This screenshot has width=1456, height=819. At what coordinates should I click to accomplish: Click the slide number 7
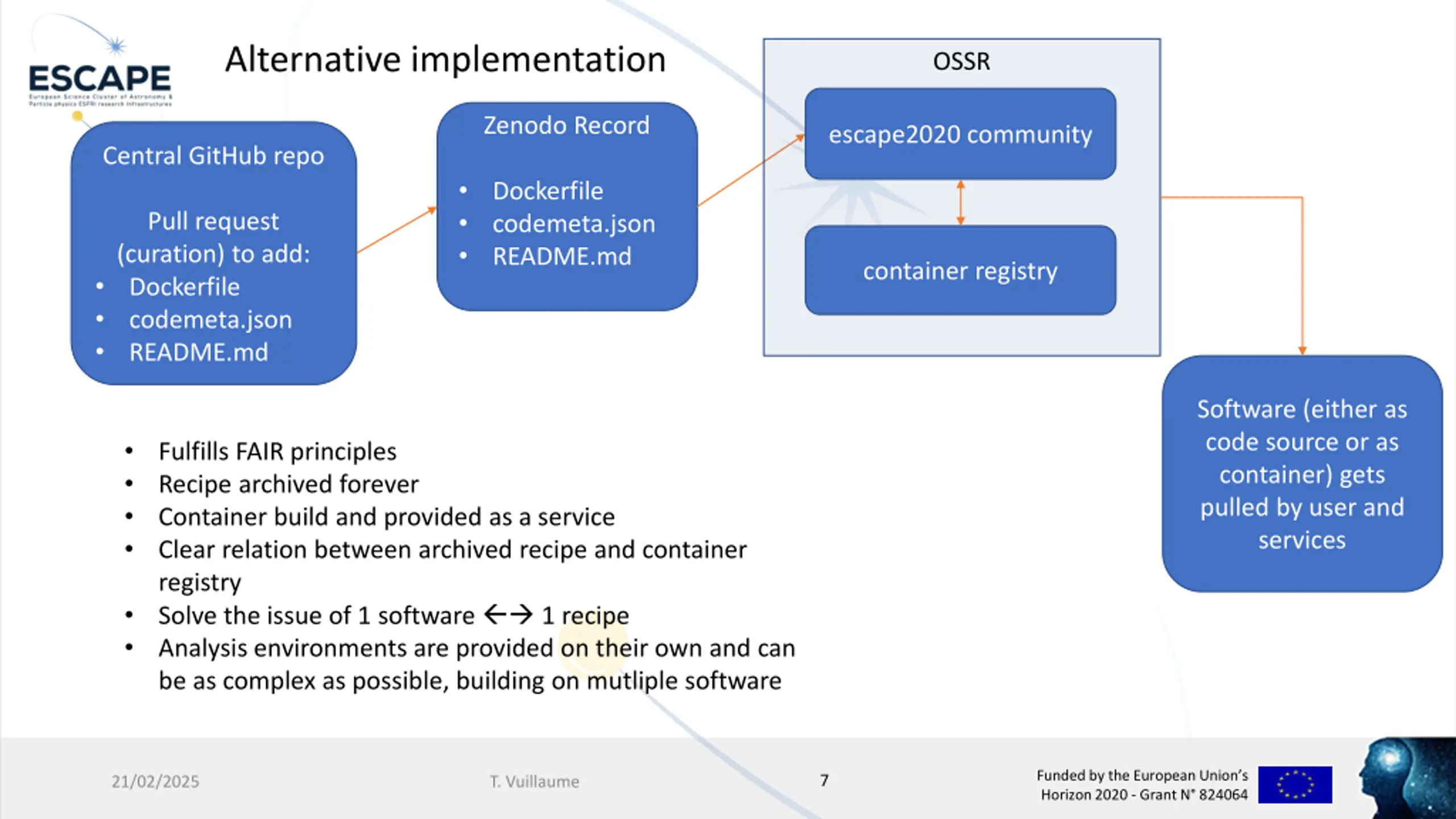tap(824, 780)
